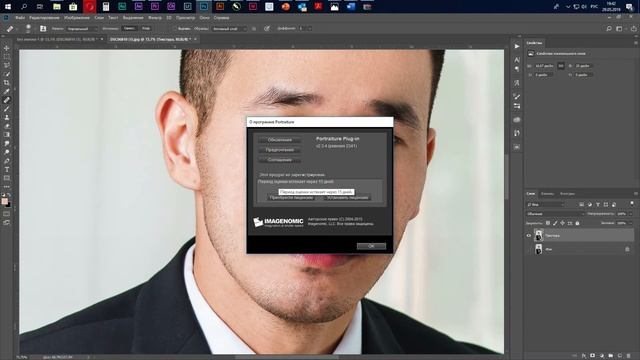Open the Изображение menu
The height and width of the screenshot is (360, 640).
pos(77,18)
